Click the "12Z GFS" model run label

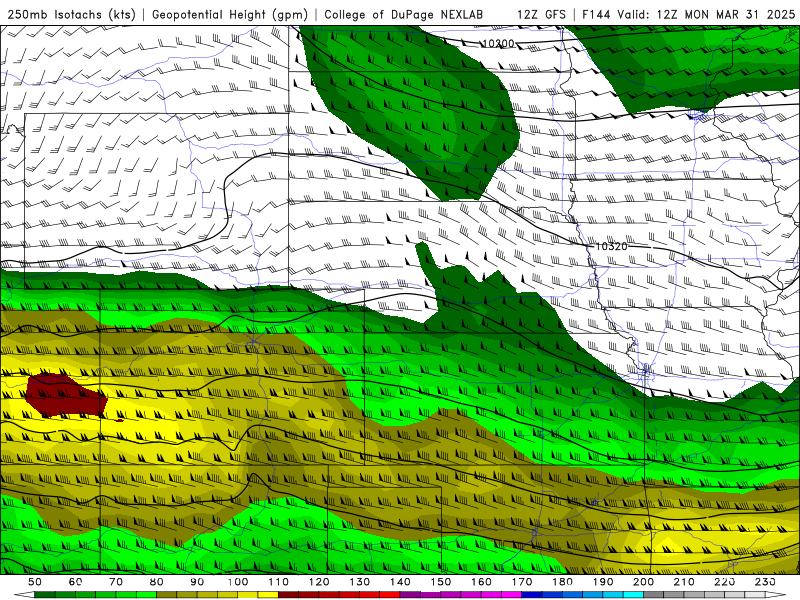[x=541, y=14]
